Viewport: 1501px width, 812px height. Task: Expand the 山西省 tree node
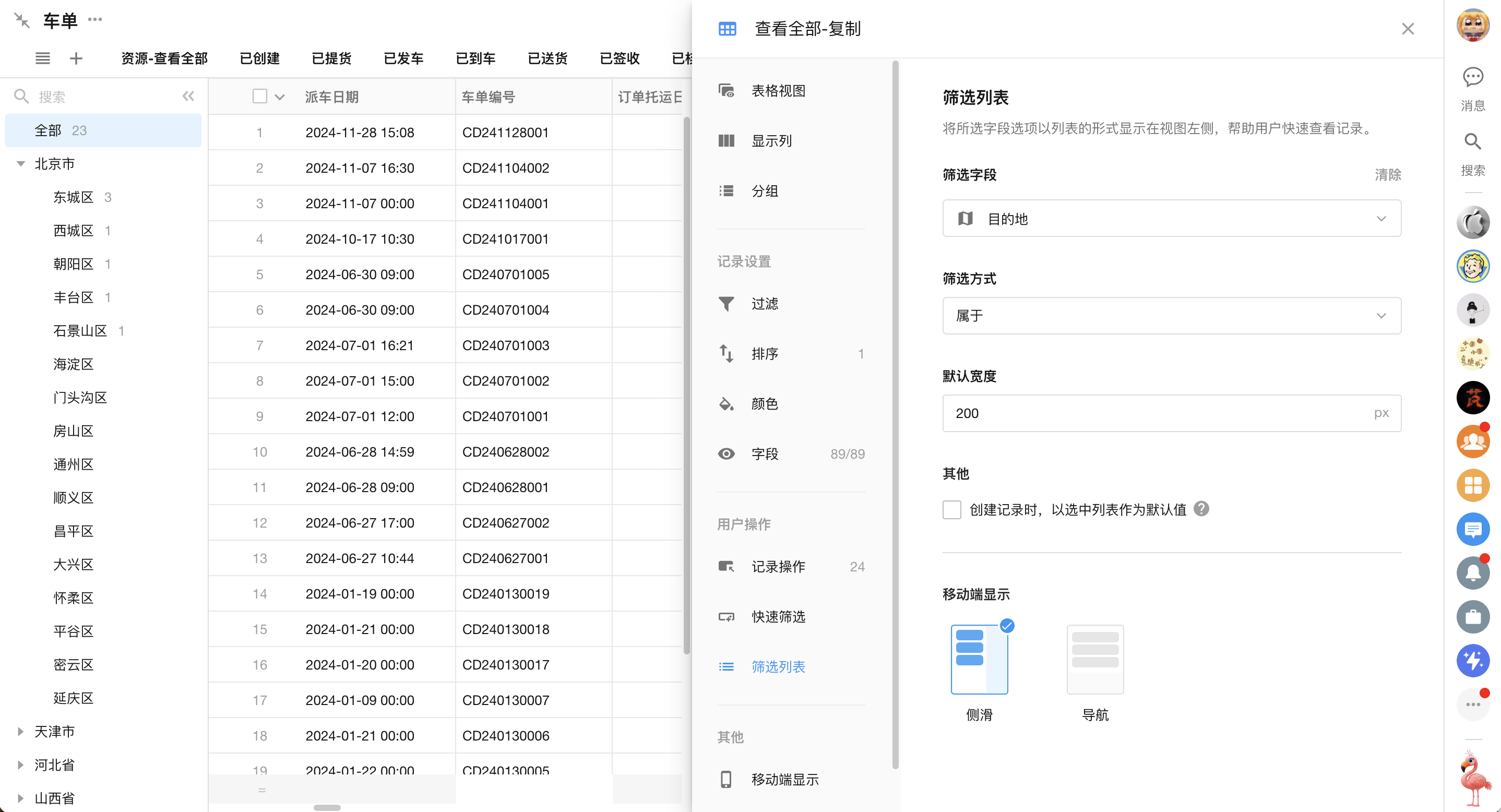pyautogui.click(x=20, y=798)
